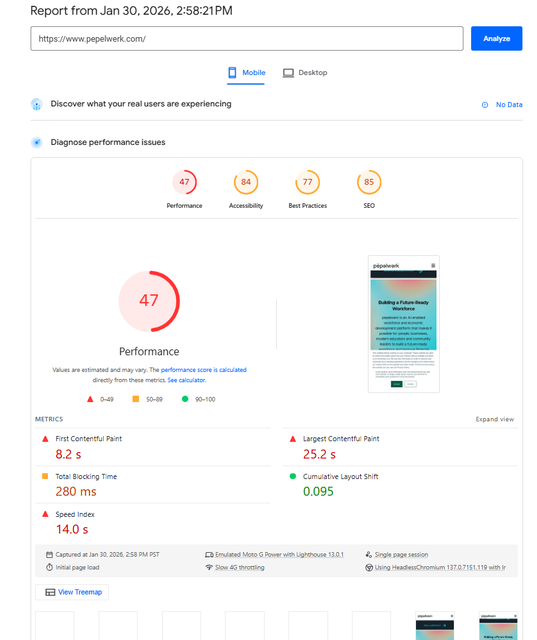537x640 pixels.
Task: Click the 280 ms metric value
Action: tap(76, 491)
